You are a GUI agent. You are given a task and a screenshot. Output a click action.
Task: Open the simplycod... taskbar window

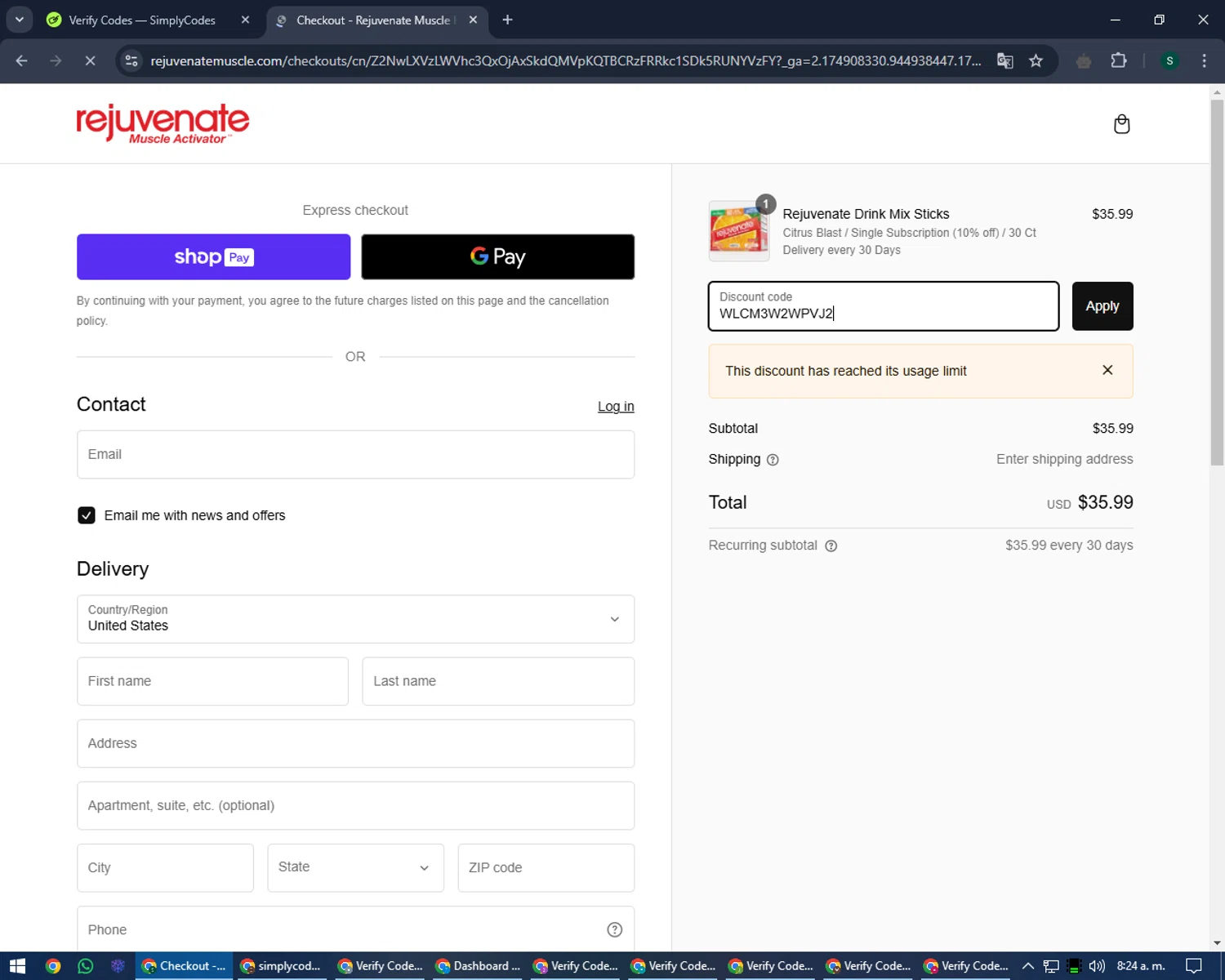coord(281,966)
